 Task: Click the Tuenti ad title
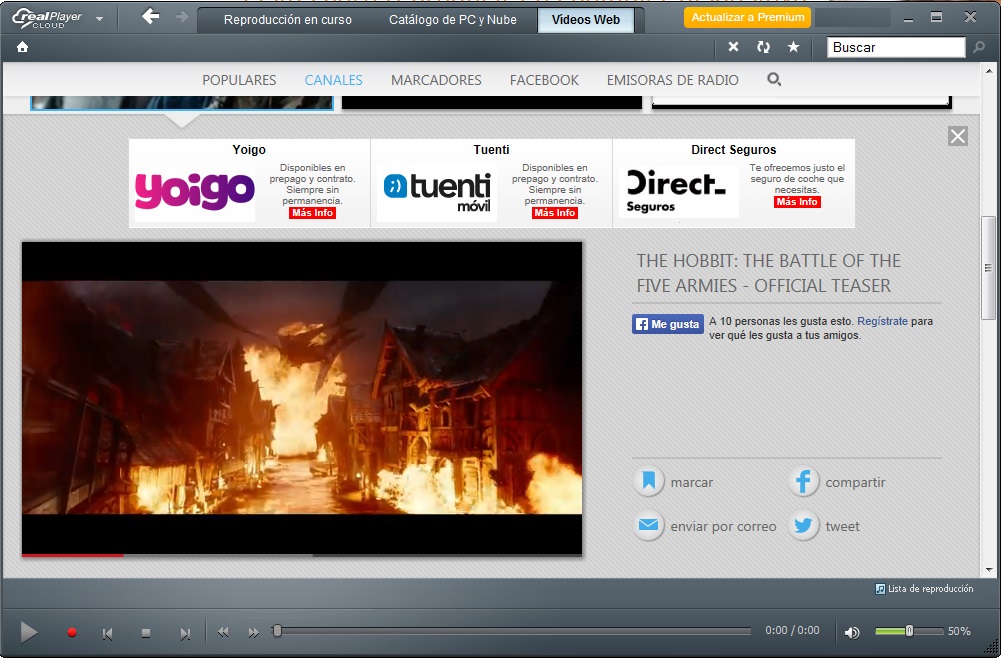tap(492, 149)
